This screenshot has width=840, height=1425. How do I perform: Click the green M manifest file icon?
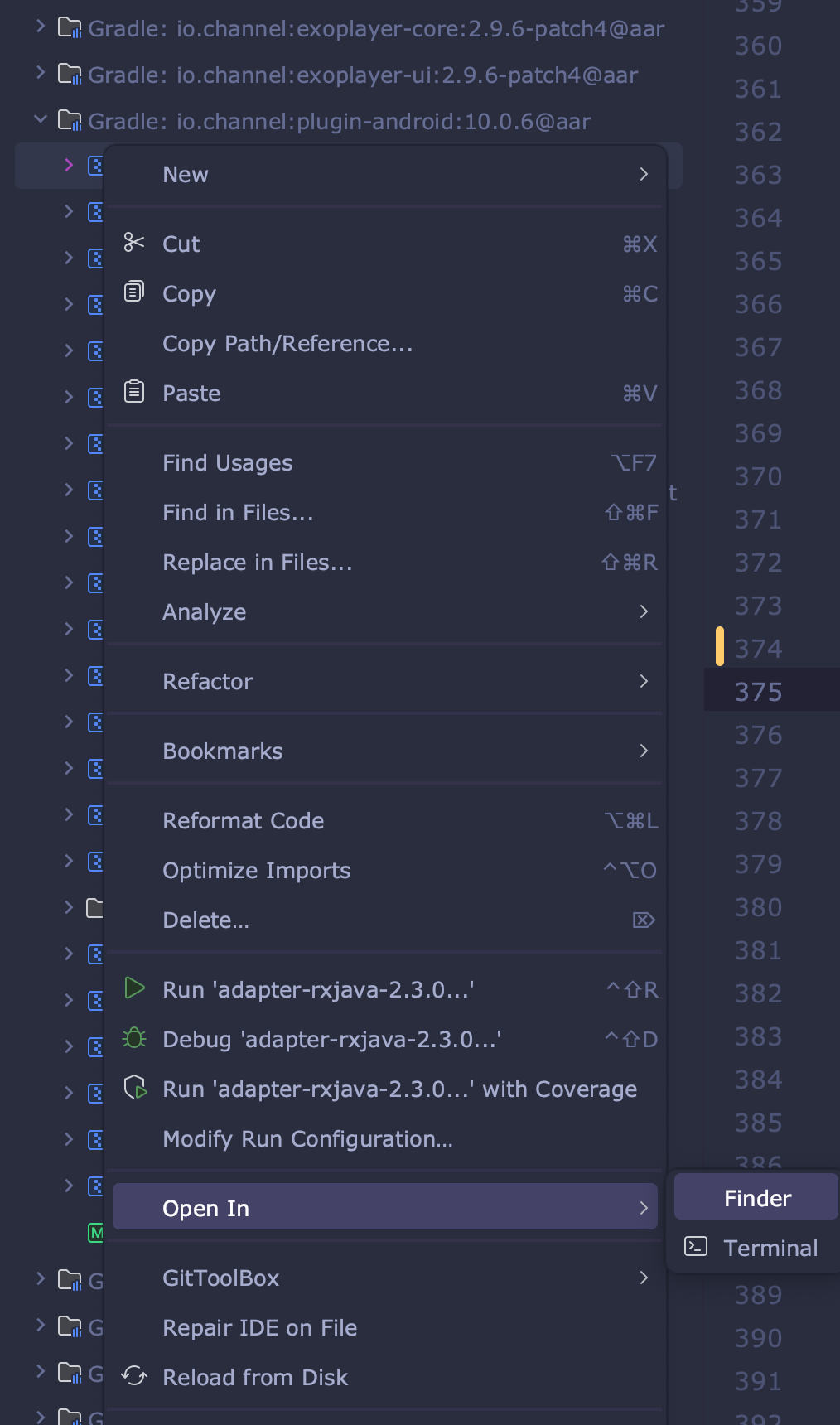[x=96, y=1233]
